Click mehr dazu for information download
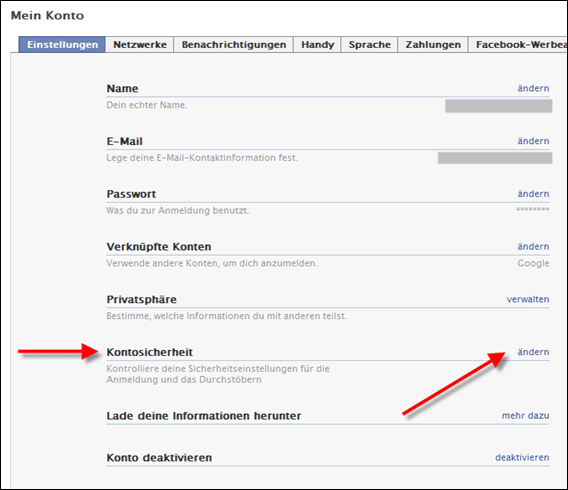Image resolution: width=568 pixels, height=490 pixels. (525, 416)
